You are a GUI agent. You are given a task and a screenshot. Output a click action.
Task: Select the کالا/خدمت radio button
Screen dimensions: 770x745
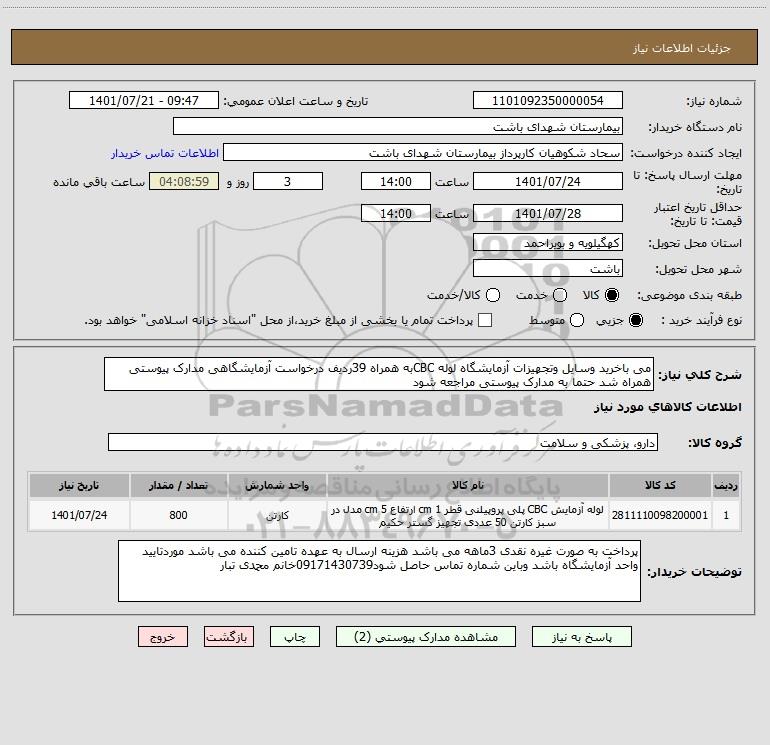493,295
